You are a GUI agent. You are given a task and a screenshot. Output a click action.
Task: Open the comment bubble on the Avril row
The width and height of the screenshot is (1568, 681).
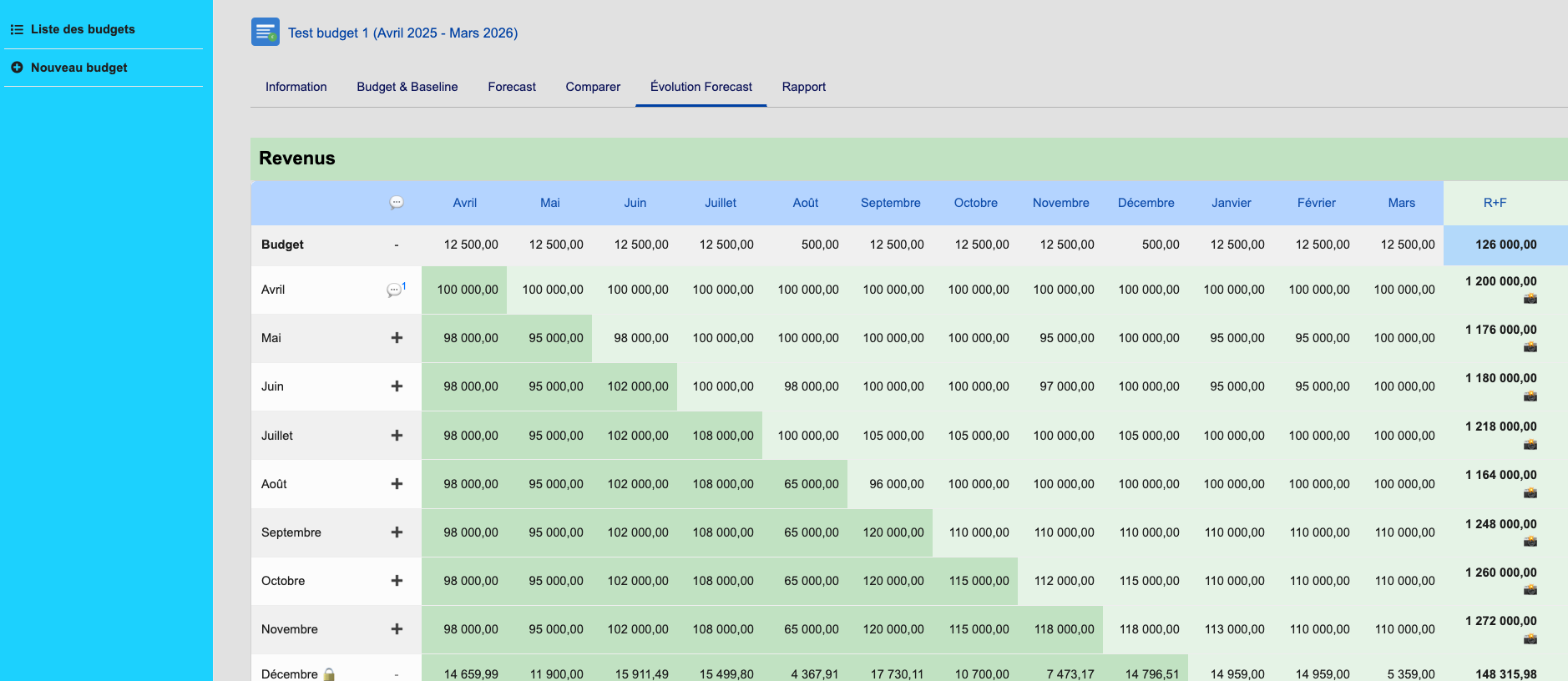click(x=394, y=290)
